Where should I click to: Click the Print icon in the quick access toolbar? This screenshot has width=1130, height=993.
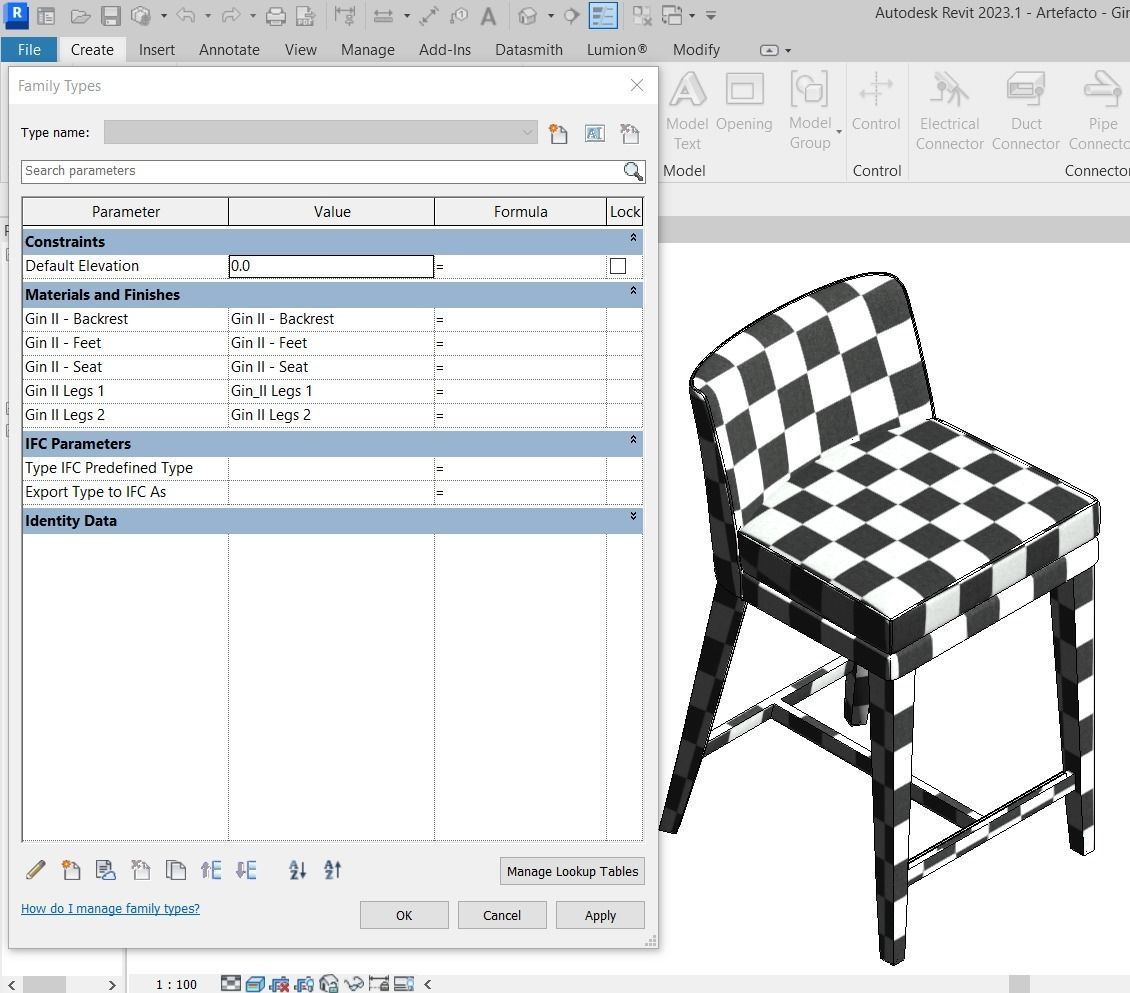(x=275, y=16)
